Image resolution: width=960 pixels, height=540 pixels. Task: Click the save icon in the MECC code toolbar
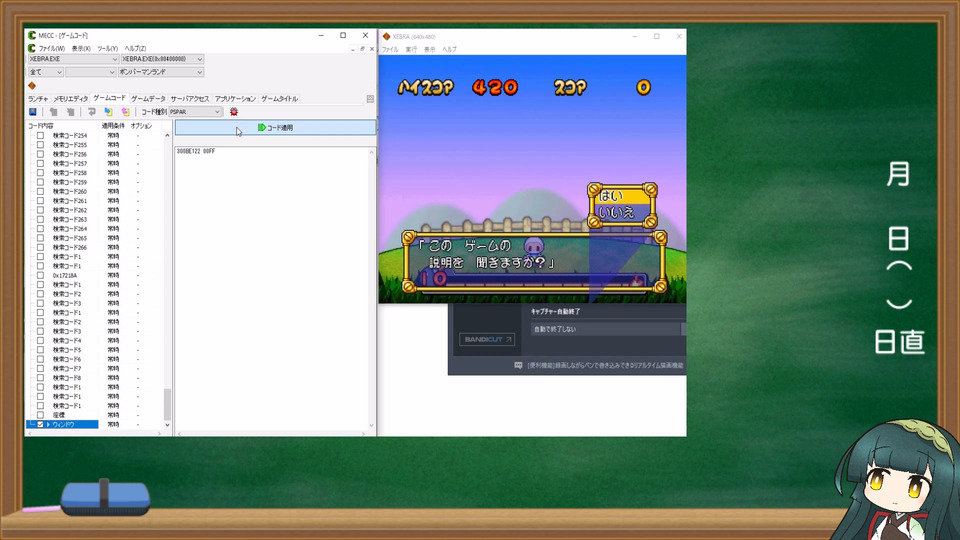(33, 112)
